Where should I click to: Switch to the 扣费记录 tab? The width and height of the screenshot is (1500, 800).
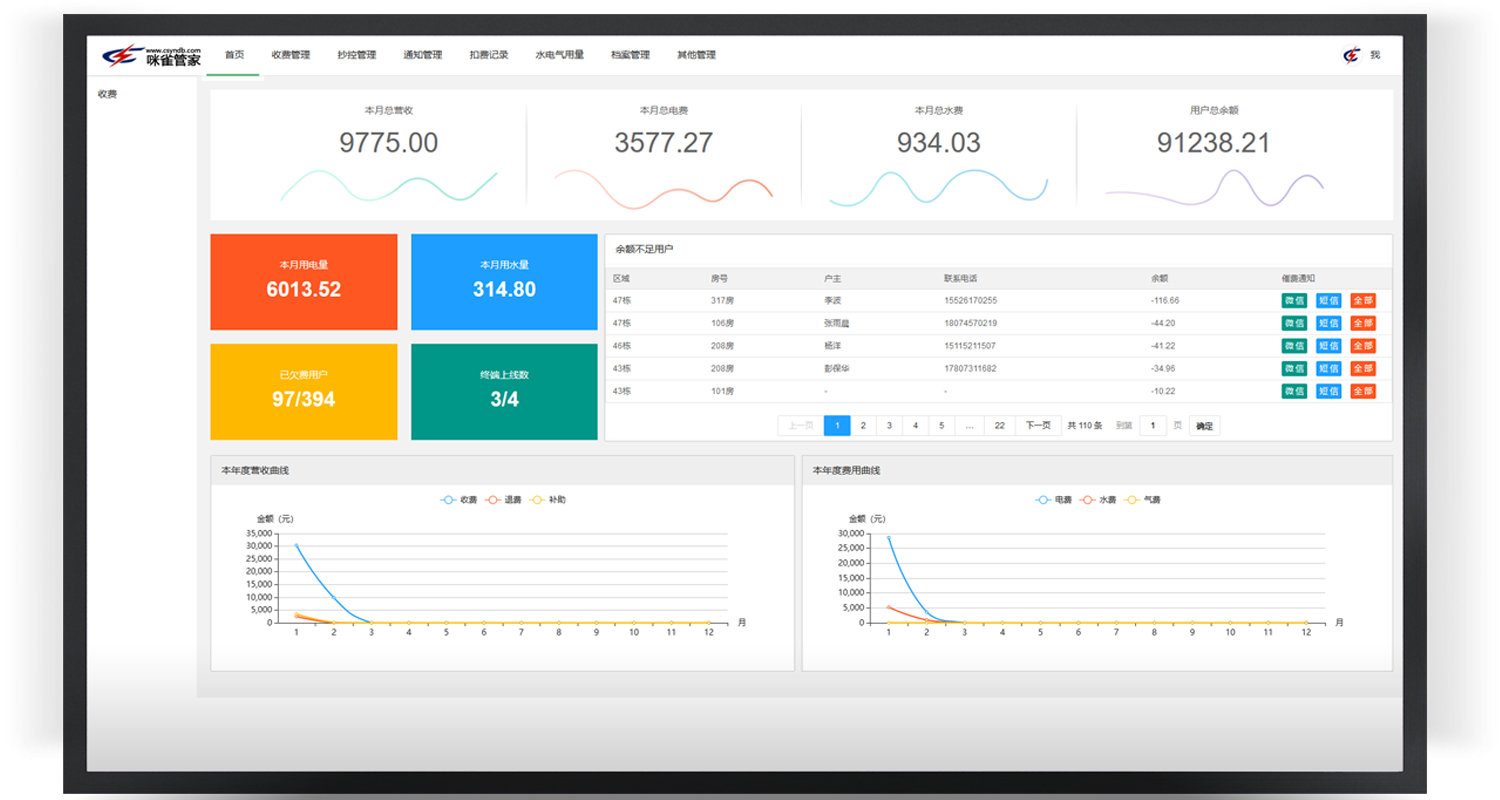tap(489, 55)
